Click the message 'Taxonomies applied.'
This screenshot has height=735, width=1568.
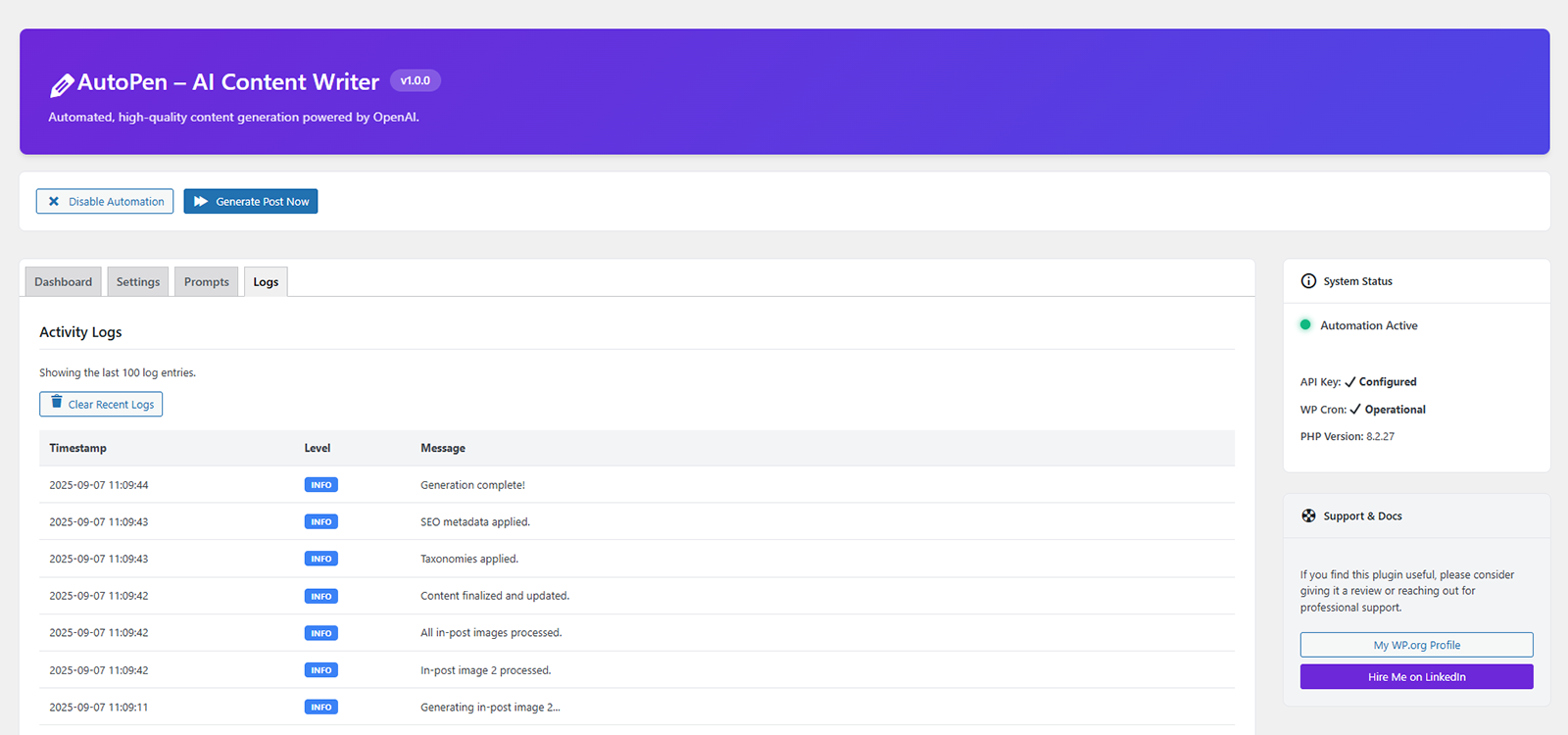469,559
